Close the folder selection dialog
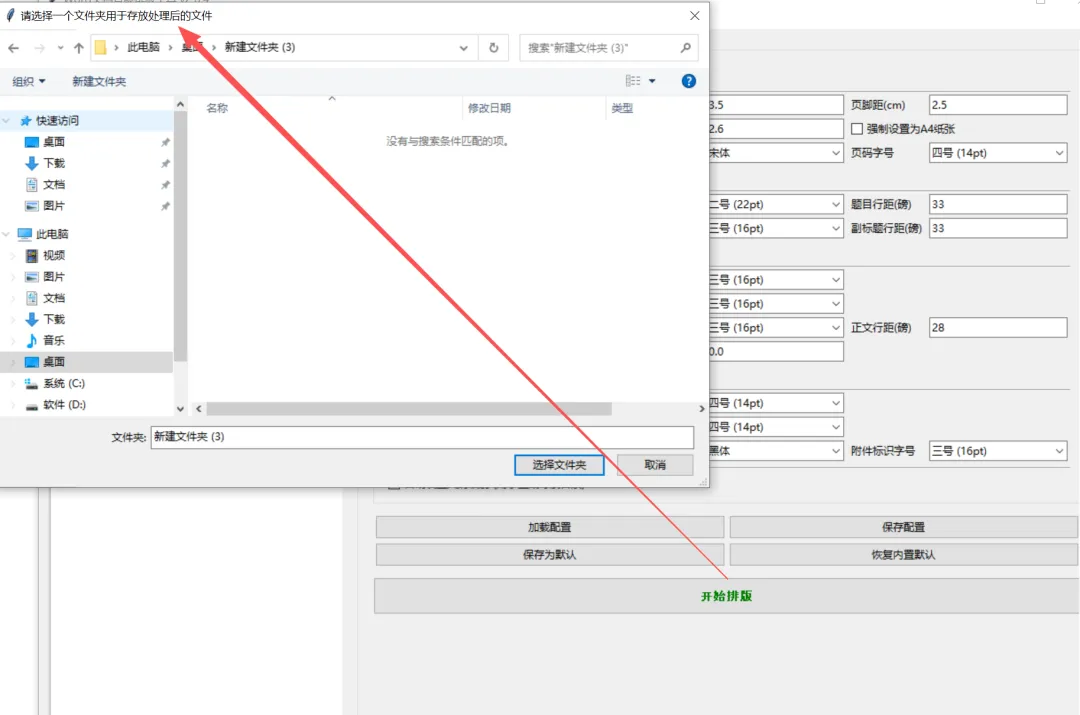 click(694, 15)
